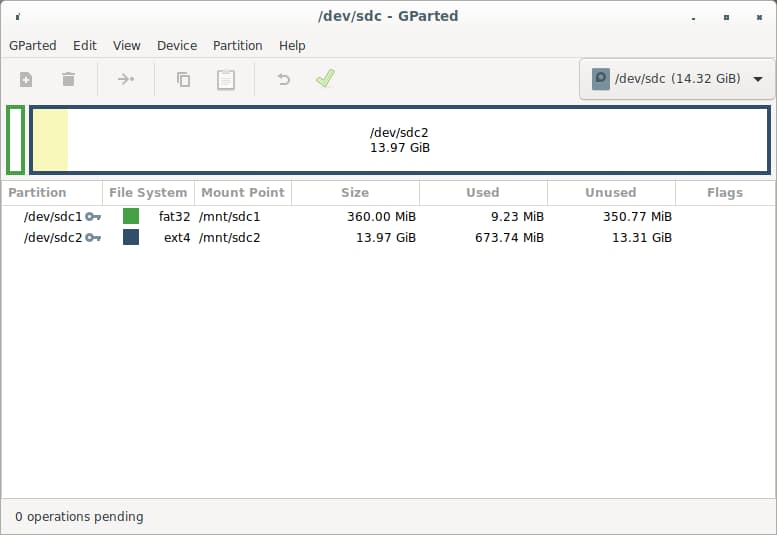Sort by the File System column header
777x535 pixels.
148,192
